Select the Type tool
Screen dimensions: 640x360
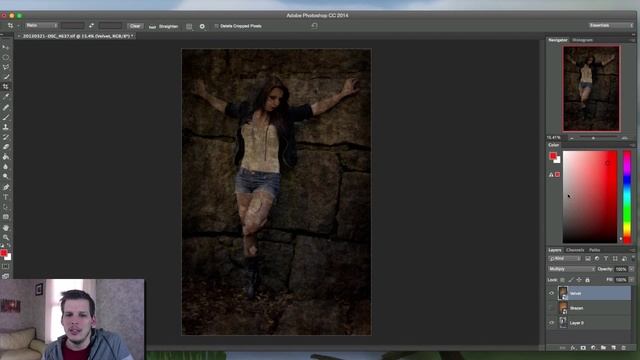6,197
